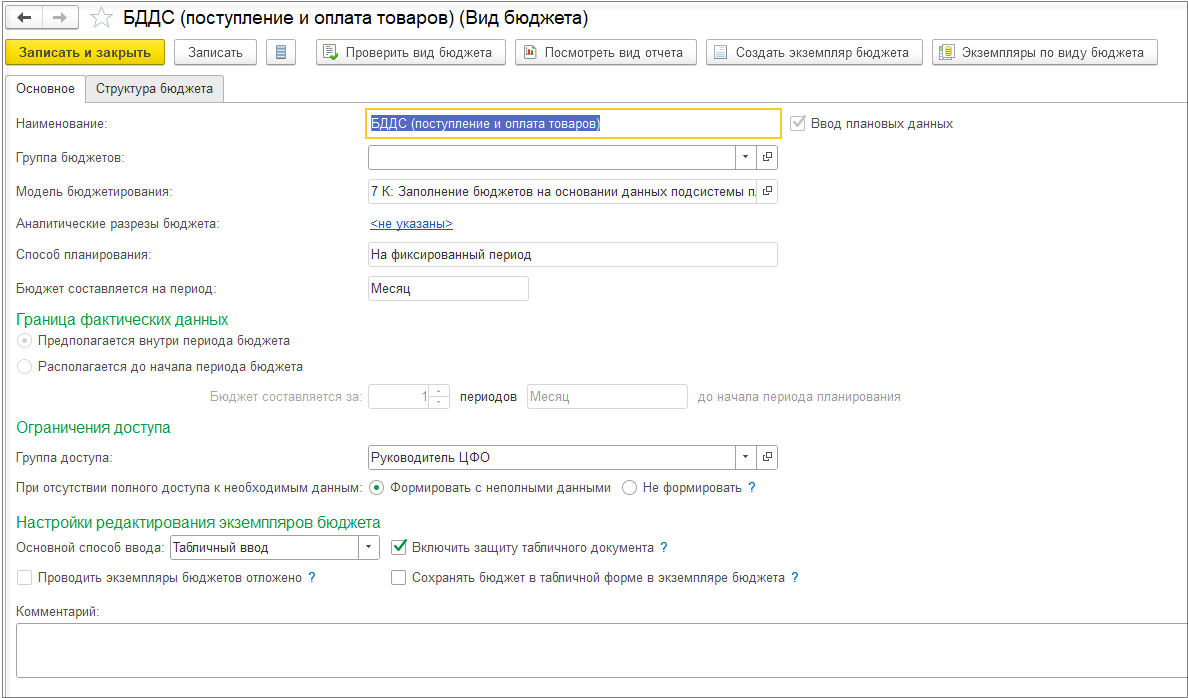The height and width of the screenshot is (698, 1188).
Task: Disable Включить защиту табличного документа checkbox
Action: (x=399, y=547)
